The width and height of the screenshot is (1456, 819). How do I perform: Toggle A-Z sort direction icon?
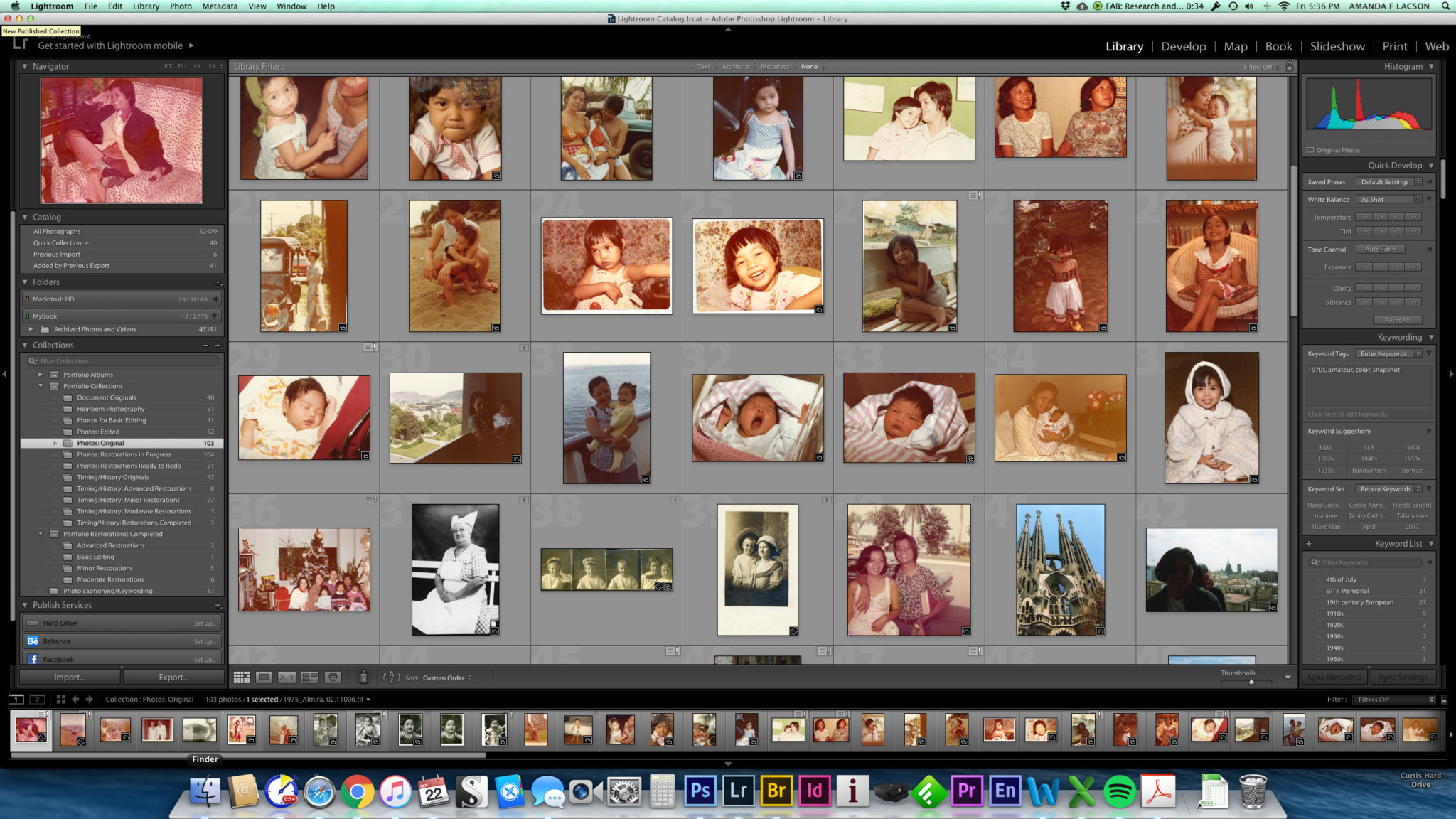pyautogui.click(x=390, y=678)
